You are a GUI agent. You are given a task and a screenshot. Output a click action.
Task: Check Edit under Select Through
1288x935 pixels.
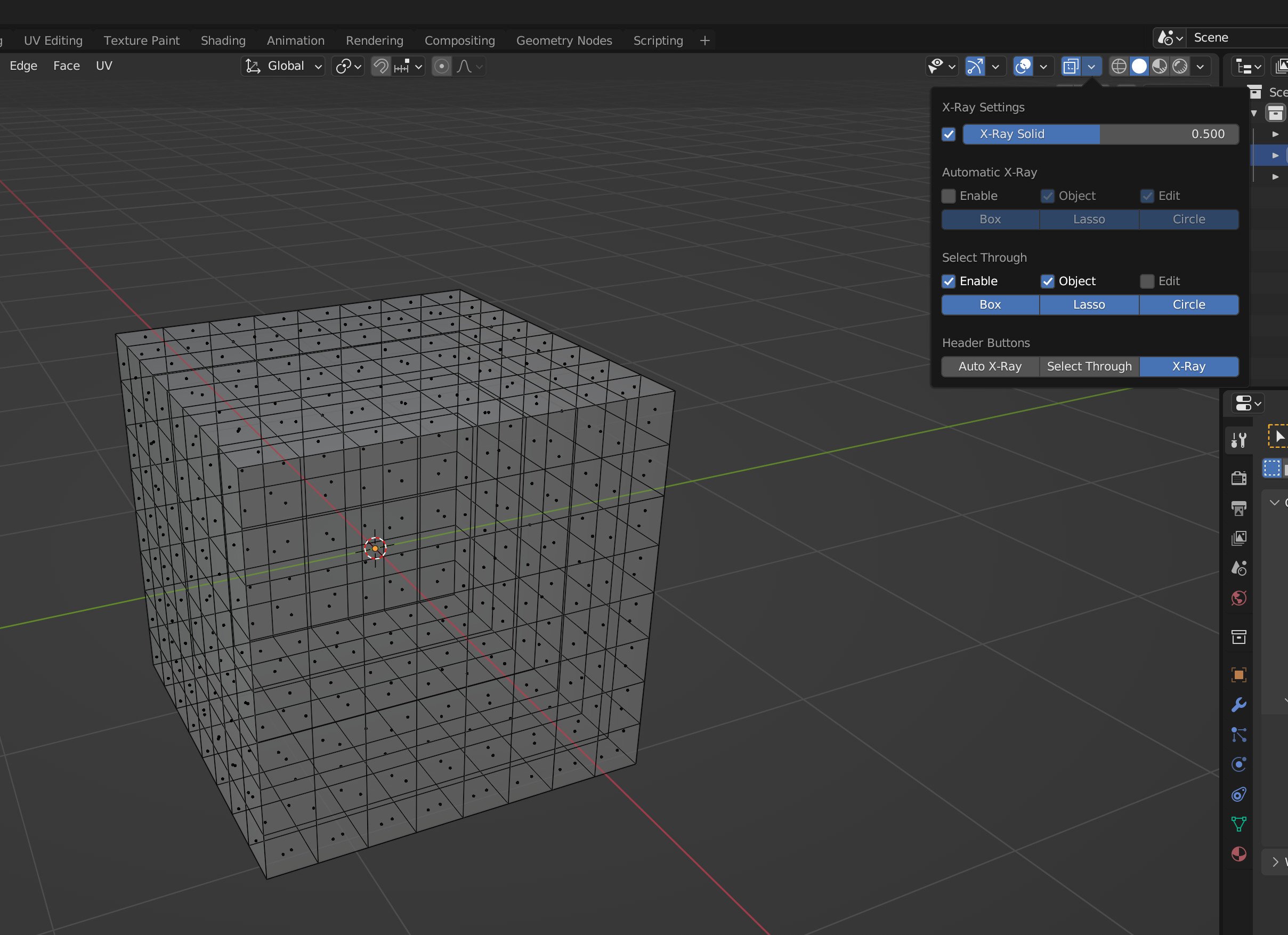coord(1147,281)
